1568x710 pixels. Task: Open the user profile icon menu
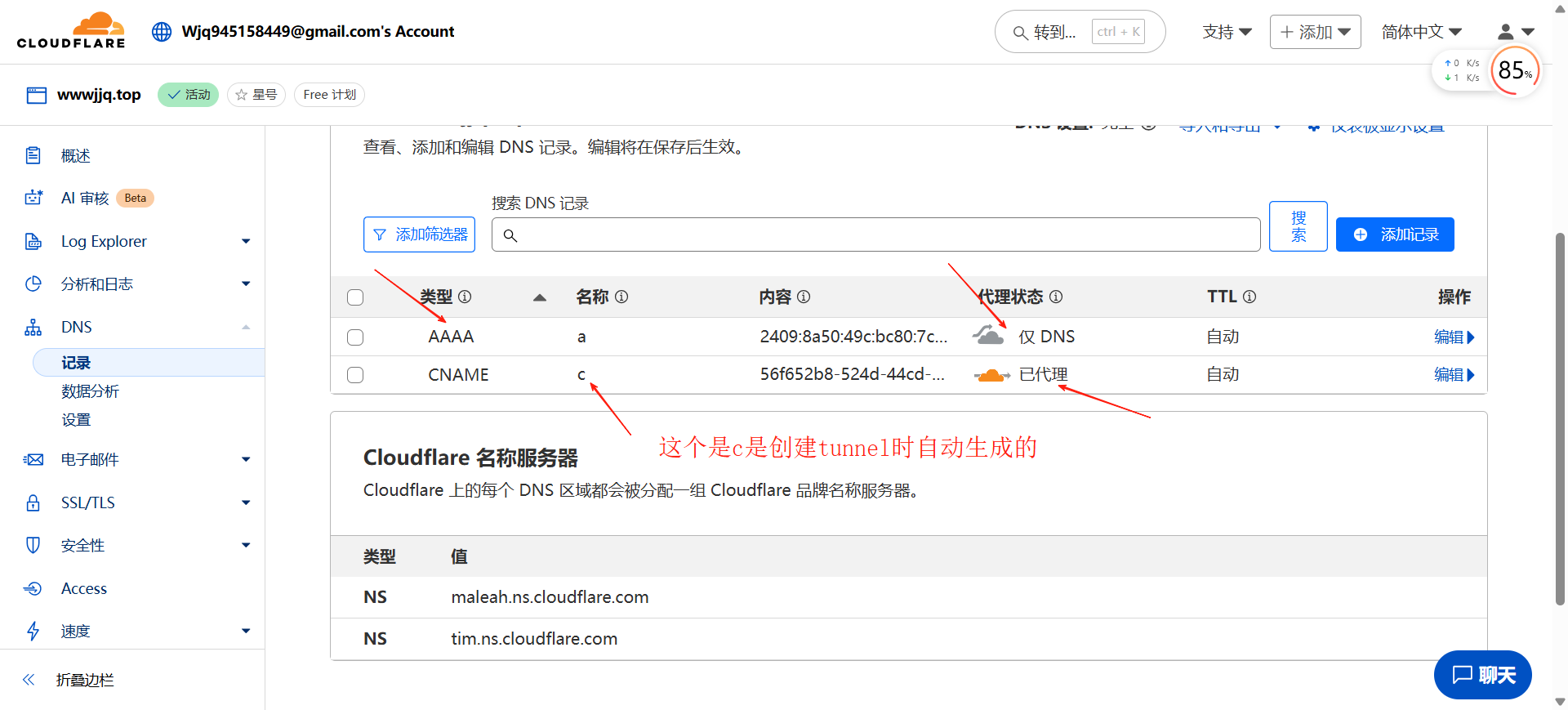[x=1516, y=32]
